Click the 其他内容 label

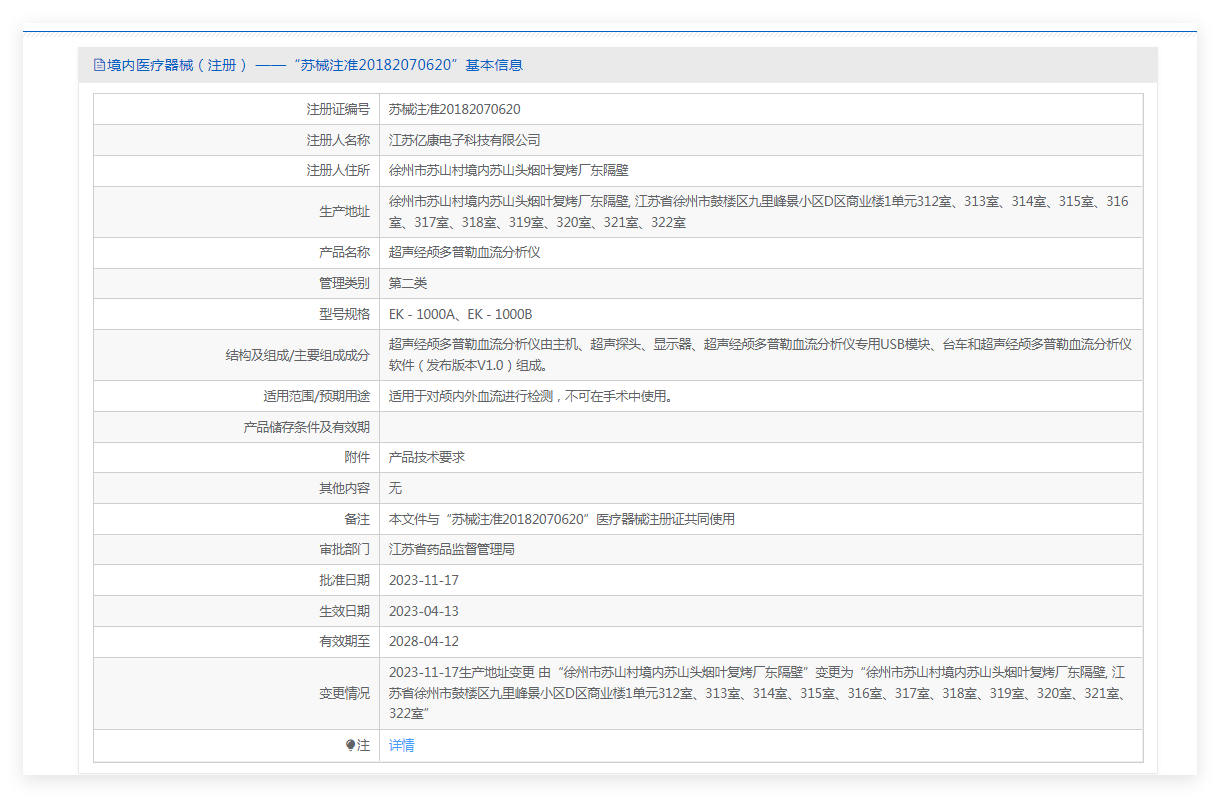pos(344,488)
